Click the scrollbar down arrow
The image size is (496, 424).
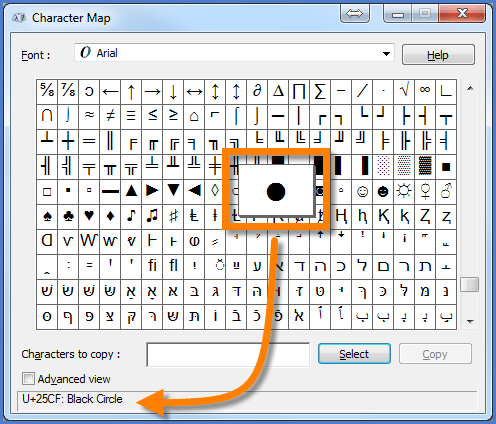(470, 322)
